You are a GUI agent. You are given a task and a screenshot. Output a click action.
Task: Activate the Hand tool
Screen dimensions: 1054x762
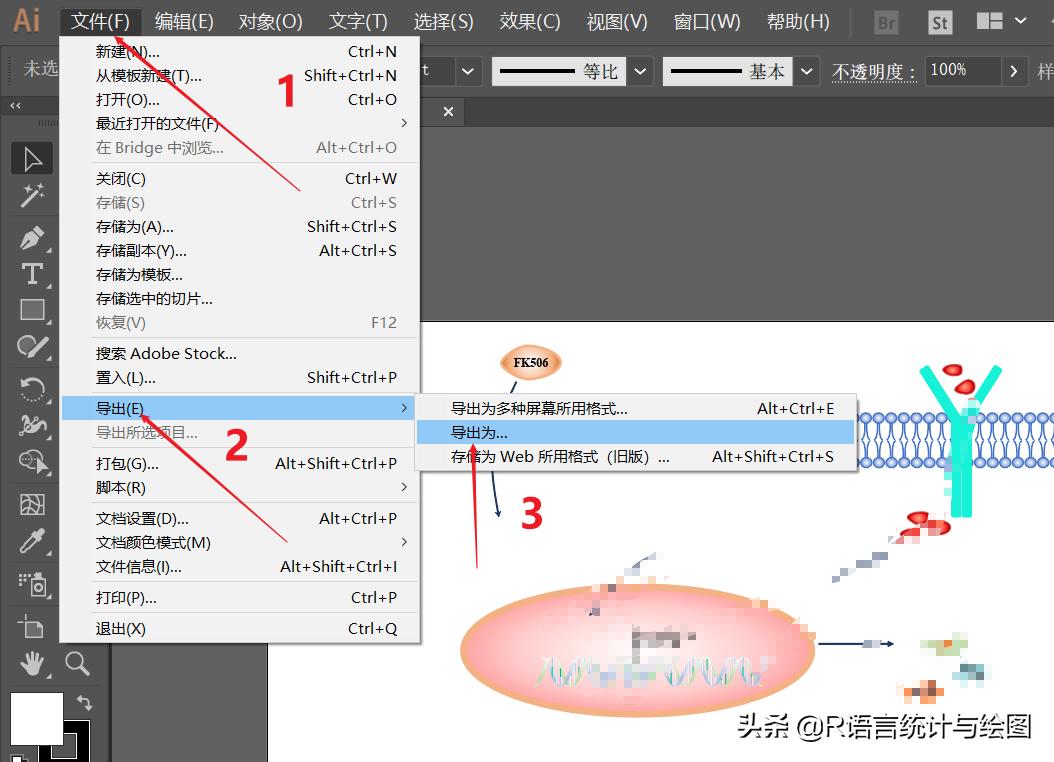click(31, 663)
